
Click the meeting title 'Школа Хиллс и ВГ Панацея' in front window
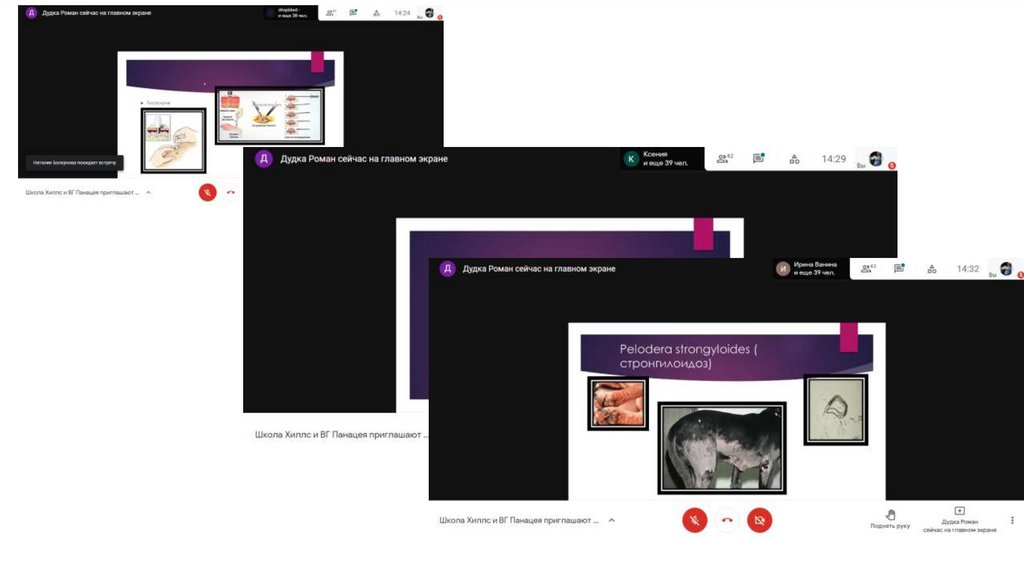tap(519, 520)
